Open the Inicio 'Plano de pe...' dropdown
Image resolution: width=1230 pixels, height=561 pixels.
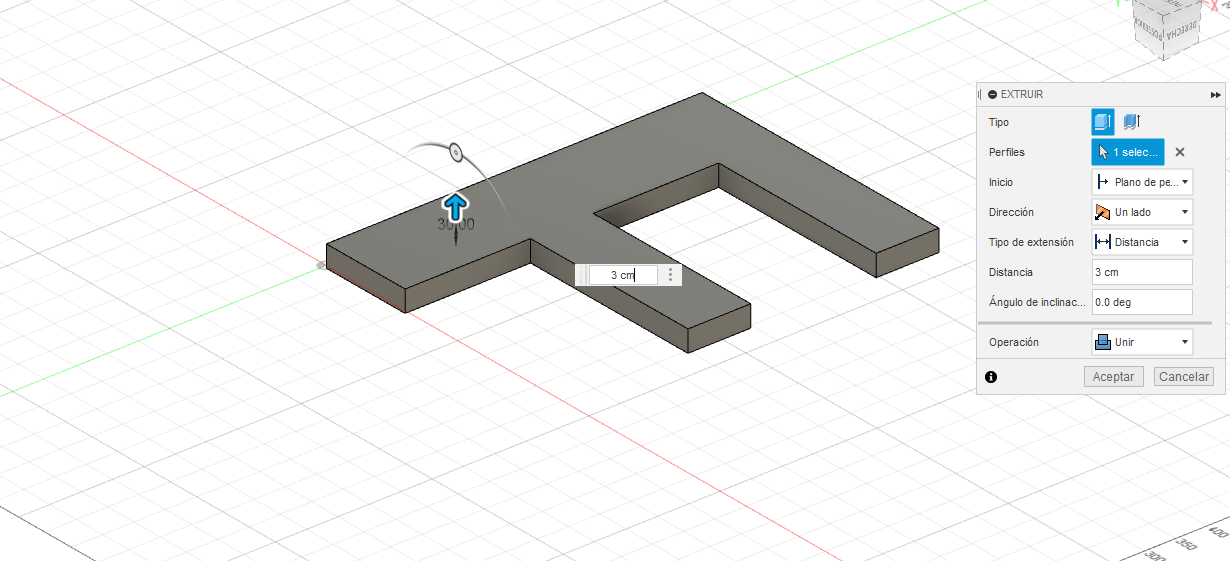coord(1142,182)
